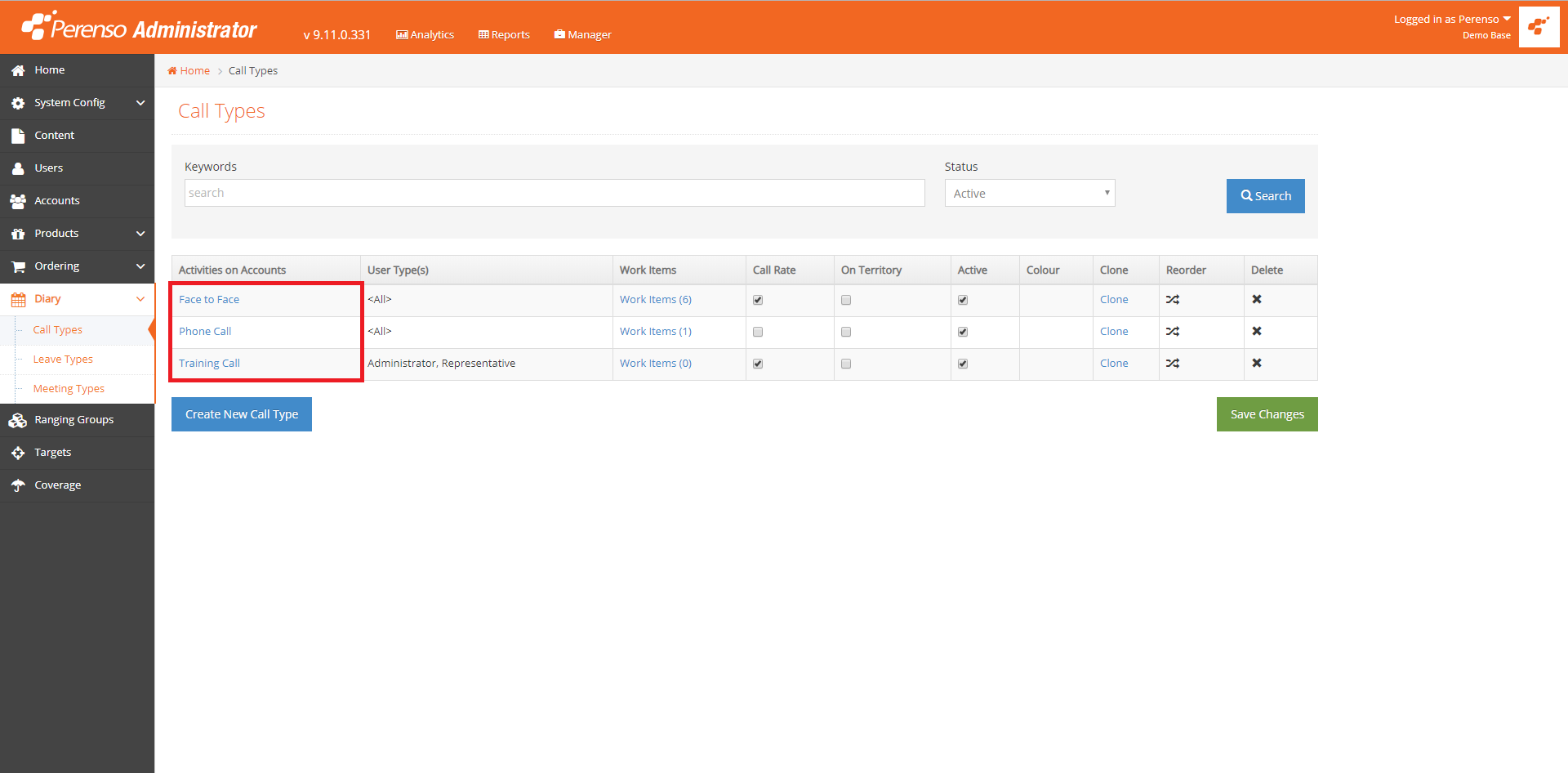
Task: Reorder the Training Call call type
Action: (1173, 364)
